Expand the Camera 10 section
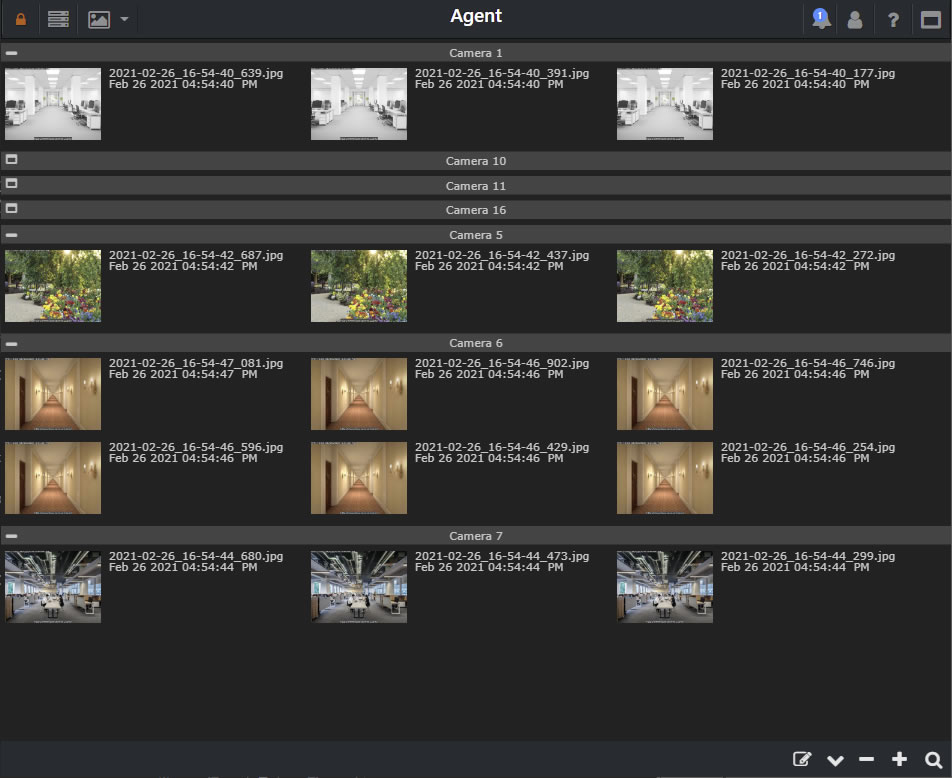 (11, 159)
